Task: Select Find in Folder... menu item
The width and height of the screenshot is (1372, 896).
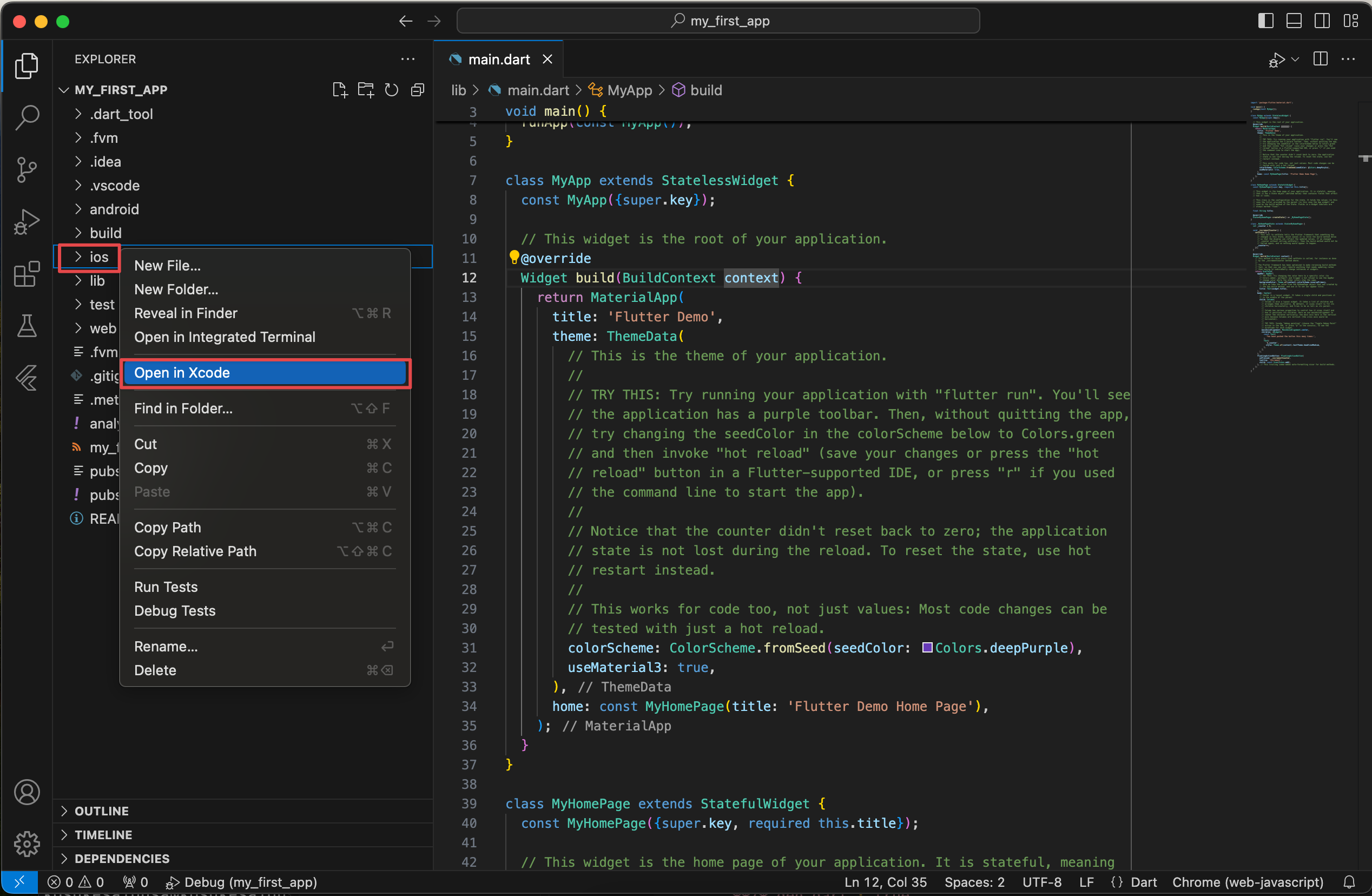Action: 265,408
